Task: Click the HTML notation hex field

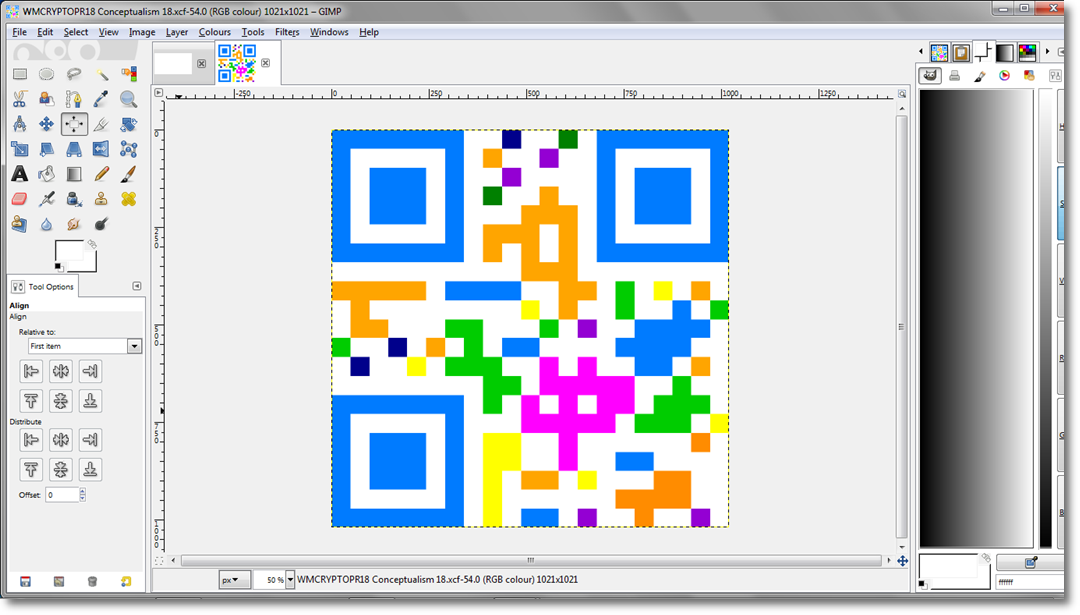Action: (x=1030, y=582)
